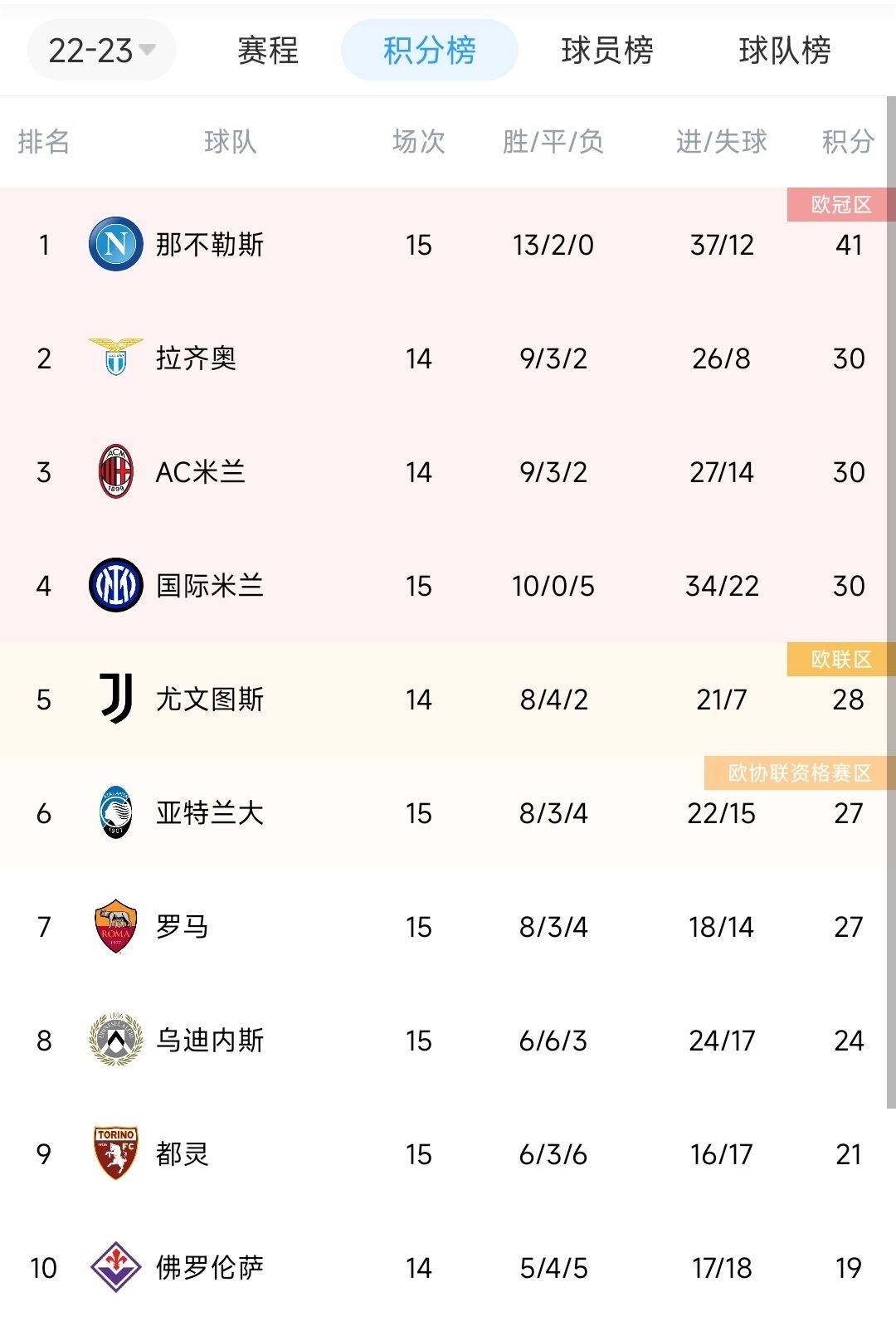Tap the Inter Milan crest icon
Image resolution: width=896 pixels, height=1331 pixels.
point(116,585)
